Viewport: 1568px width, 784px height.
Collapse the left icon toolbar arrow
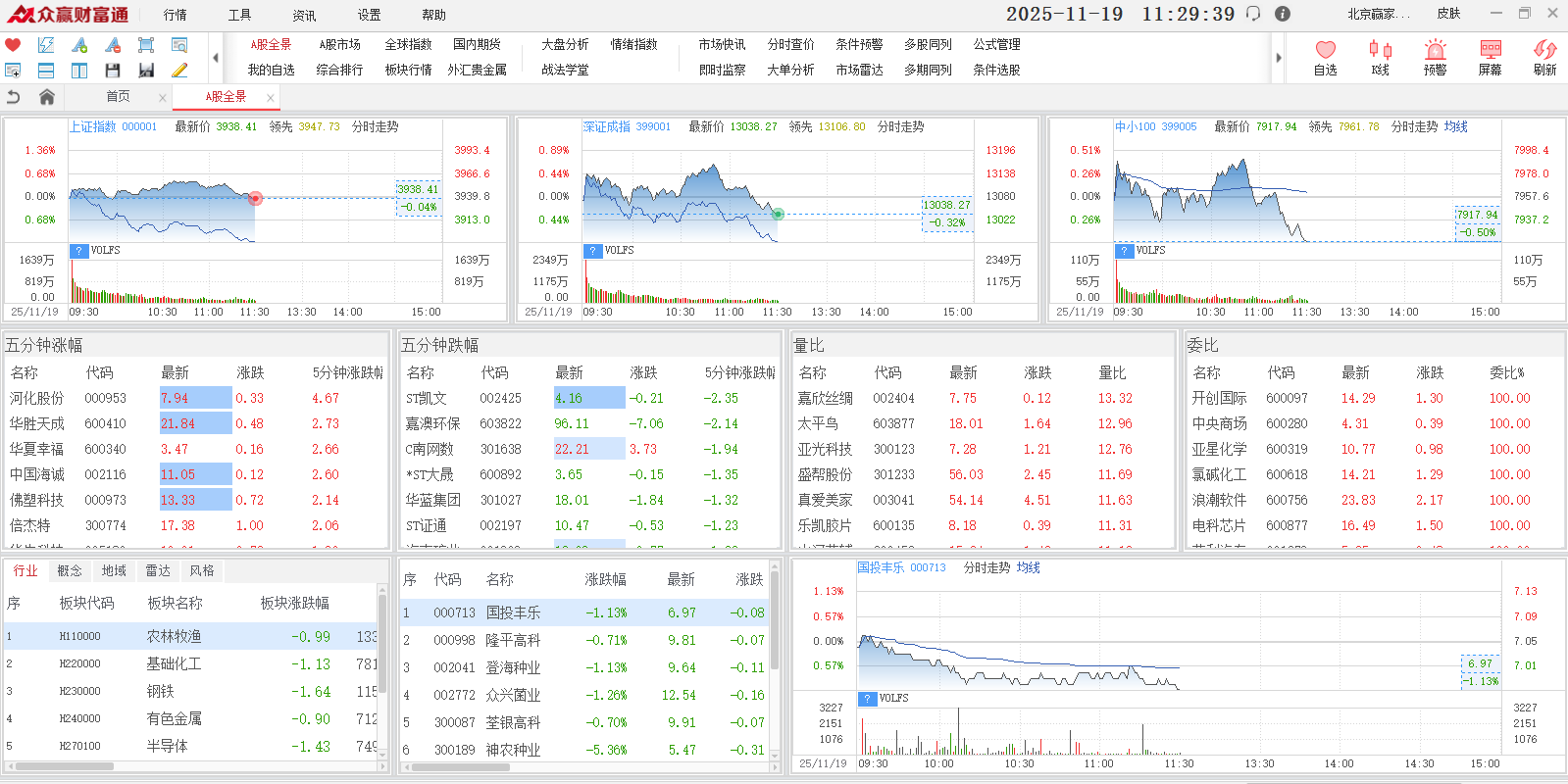pos(216,58)
